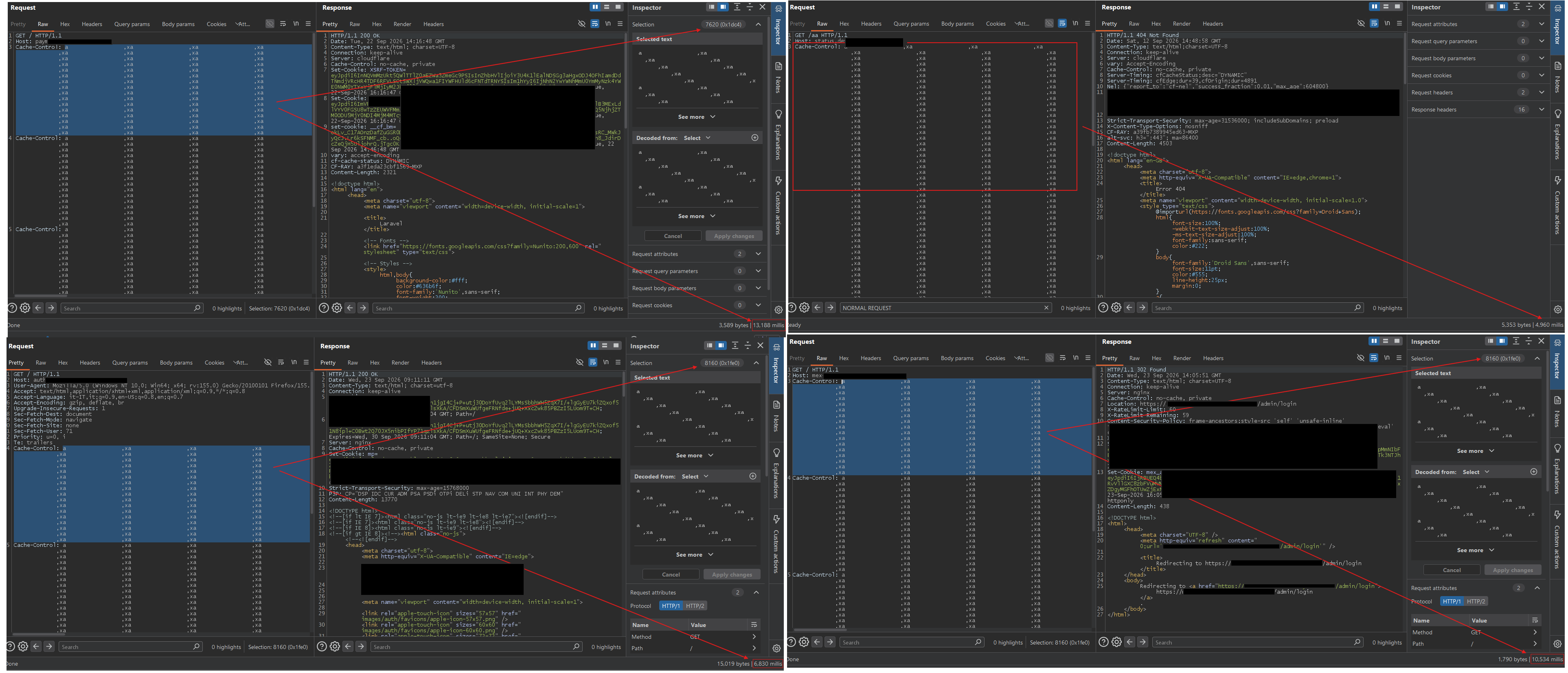Open Inspector settings gear in the 15,019 bytes window

776,648
